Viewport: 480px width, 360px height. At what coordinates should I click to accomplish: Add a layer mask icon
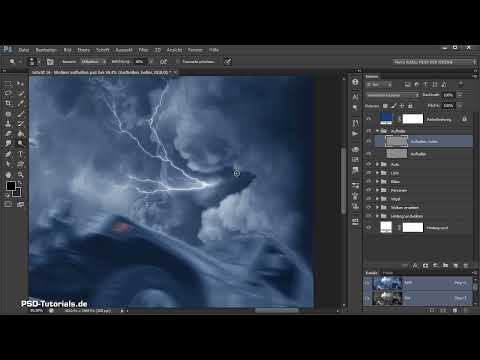tap(425, 266)
